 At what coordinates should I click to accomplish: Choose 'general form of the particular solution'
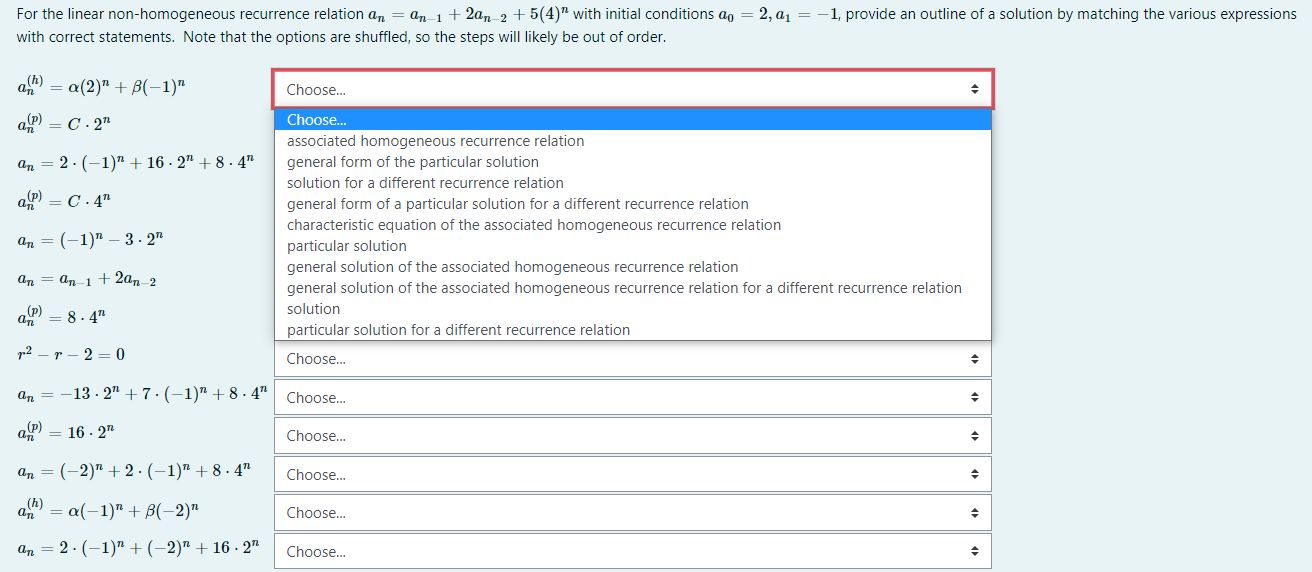[x=633, y=162]
